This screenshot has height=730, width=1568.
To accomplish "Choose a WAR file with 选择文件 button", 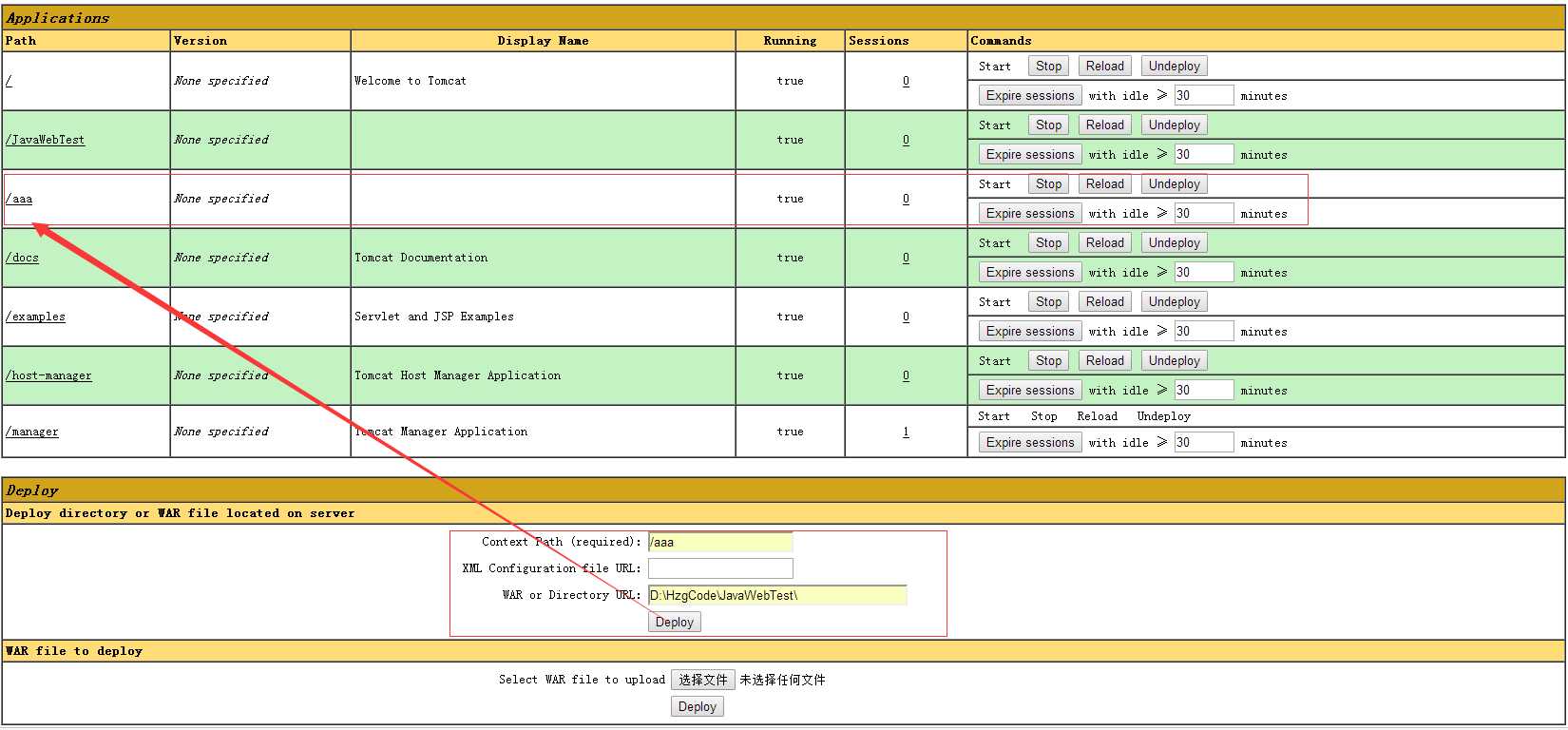I will [x=703, y=680].
